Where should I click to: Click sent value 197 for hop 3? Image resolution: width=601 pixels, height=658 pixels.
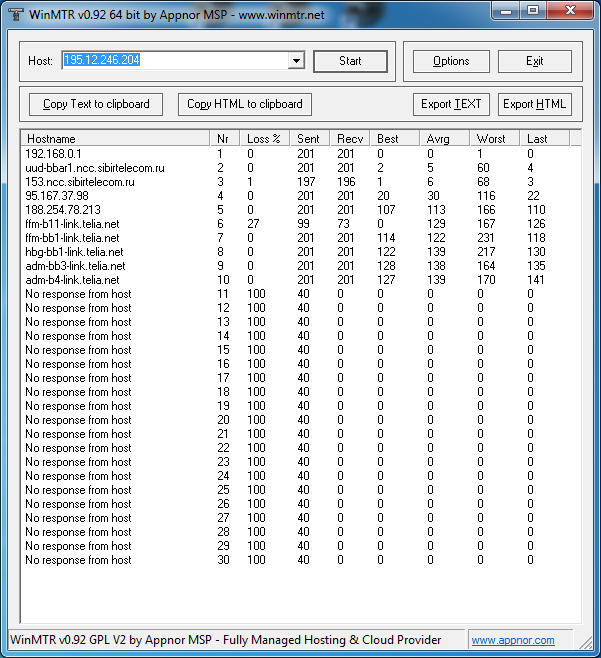point(306,182)
